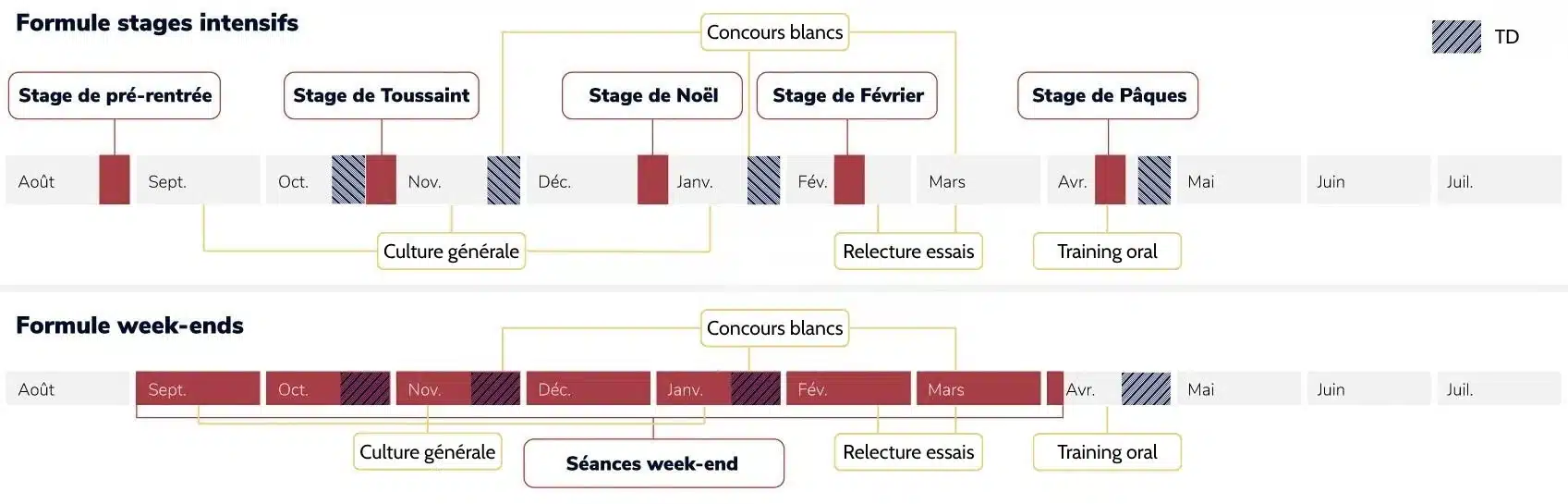Viewport: 1568px width, 504px height.
Task: Click Relecture essais under the week-ends timeline
Action: 908,452
